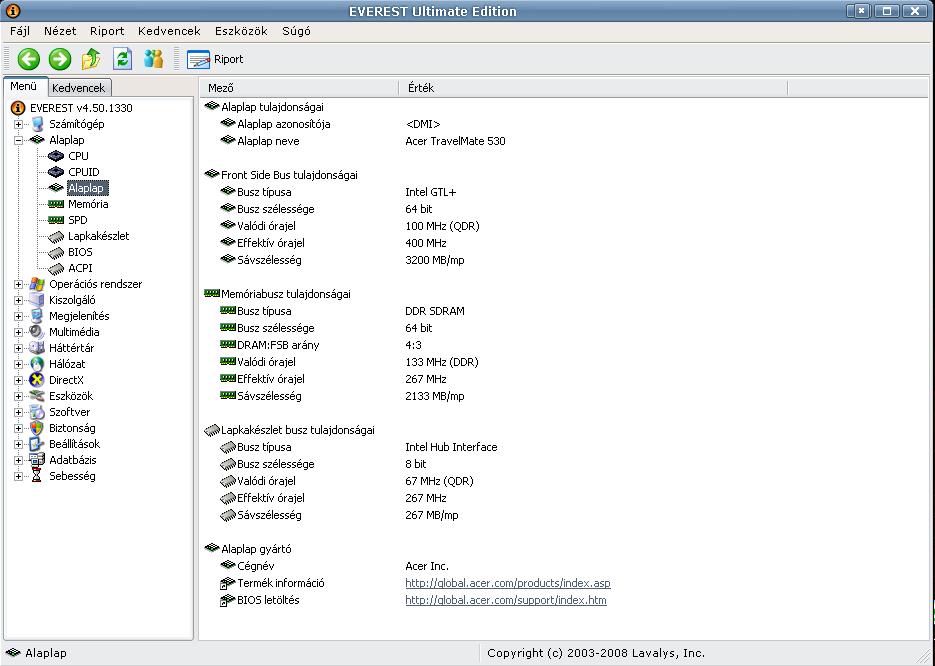The image size is (935, 666).
Task: Open the Súgó menu
Action: tap(296, 31)
